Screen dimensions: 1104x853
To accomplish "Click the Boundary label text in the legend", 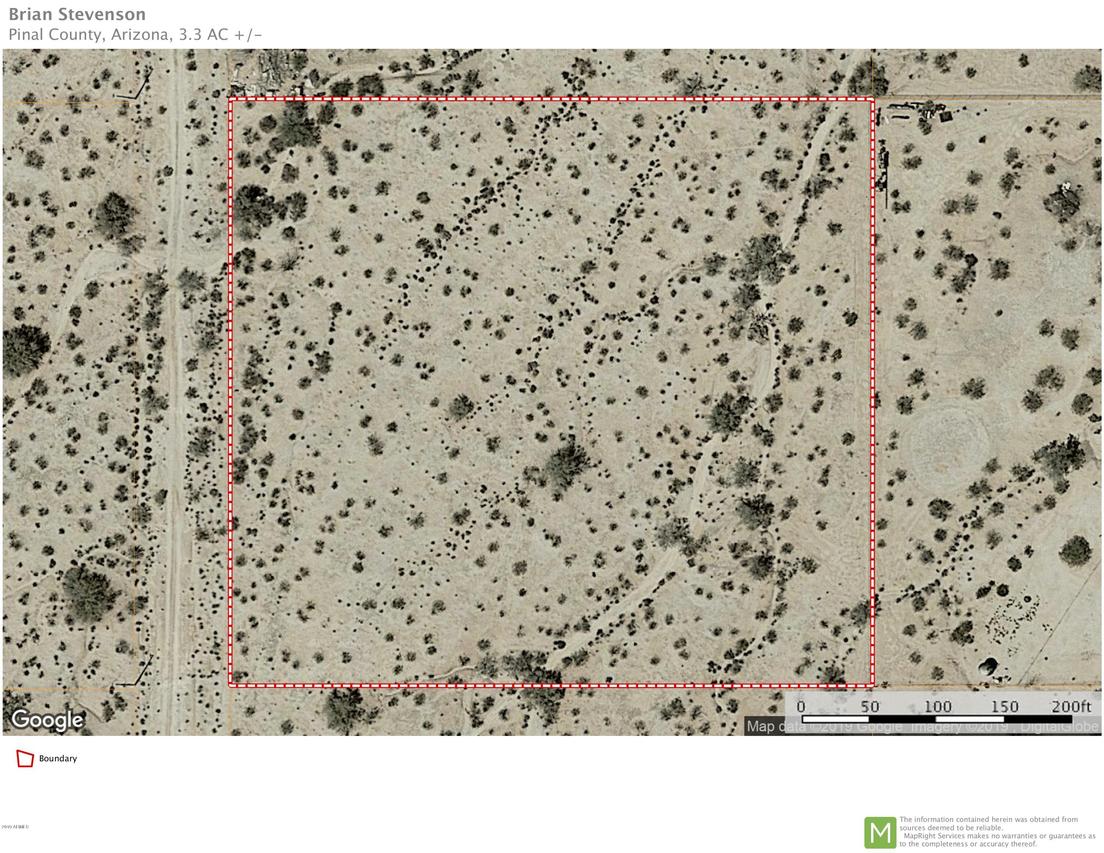I will click(56, 758).
